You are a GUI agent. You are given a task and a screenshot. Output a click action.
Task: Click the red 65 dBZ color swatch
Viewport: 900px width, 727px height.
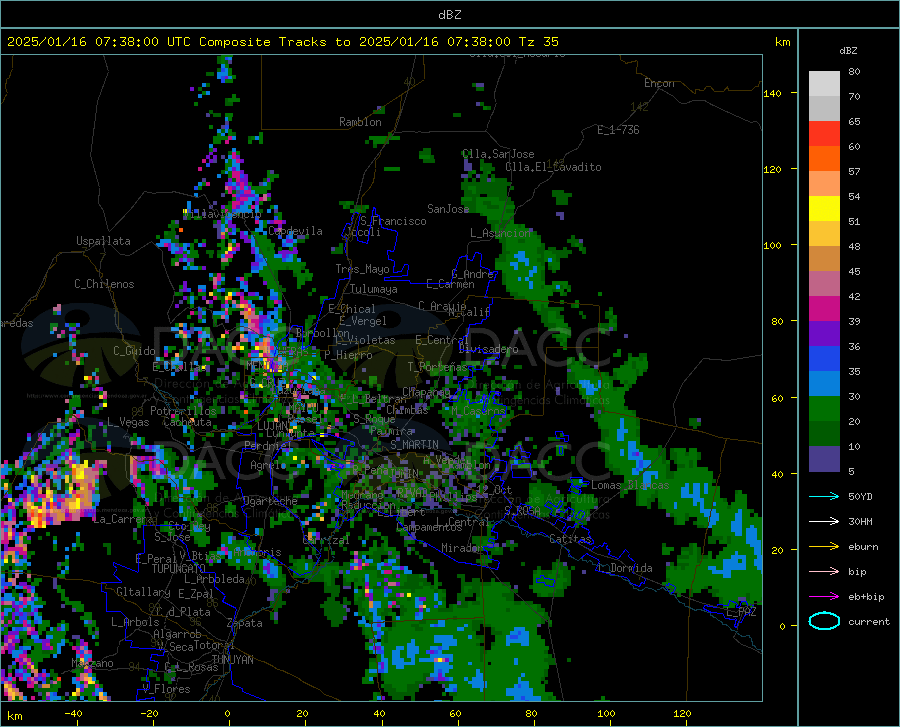824,134
